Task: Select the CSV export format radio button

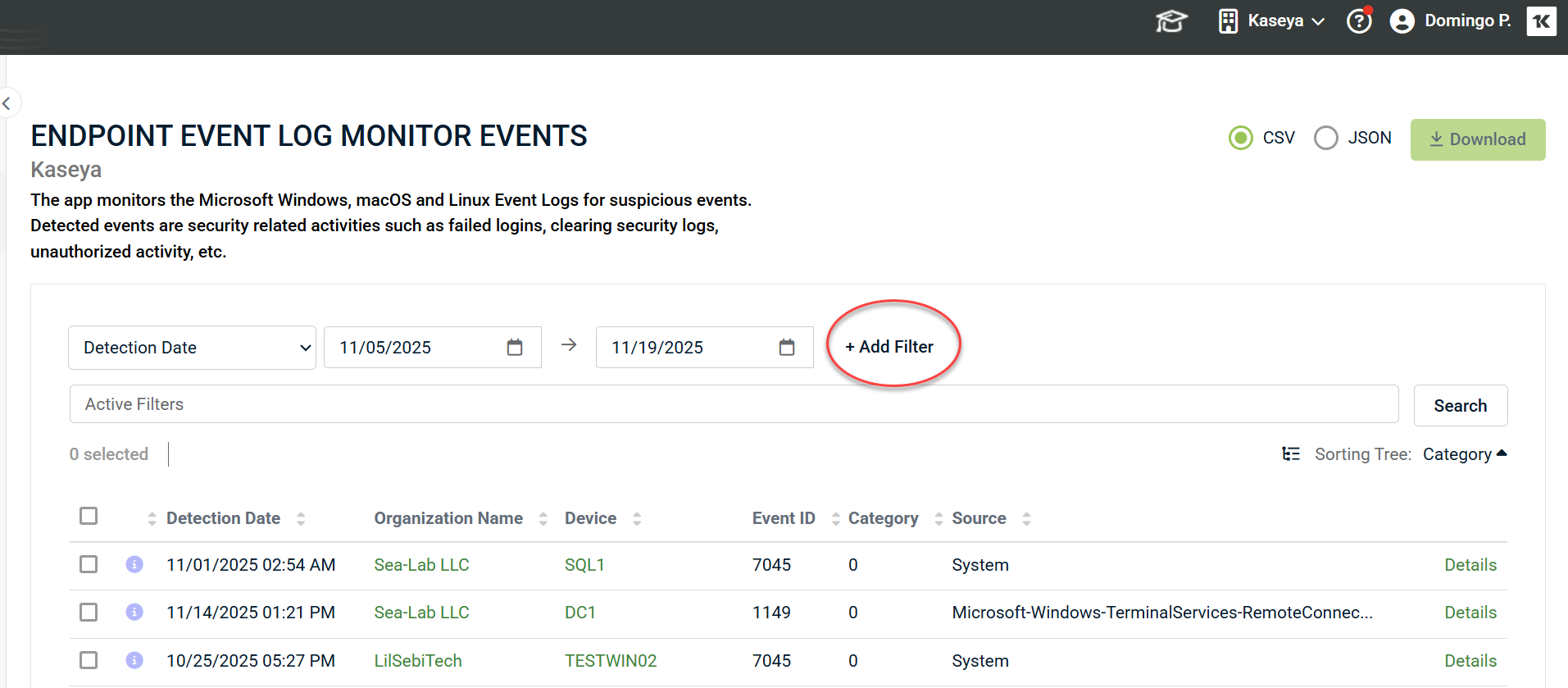Action: tap(1241, 138)
